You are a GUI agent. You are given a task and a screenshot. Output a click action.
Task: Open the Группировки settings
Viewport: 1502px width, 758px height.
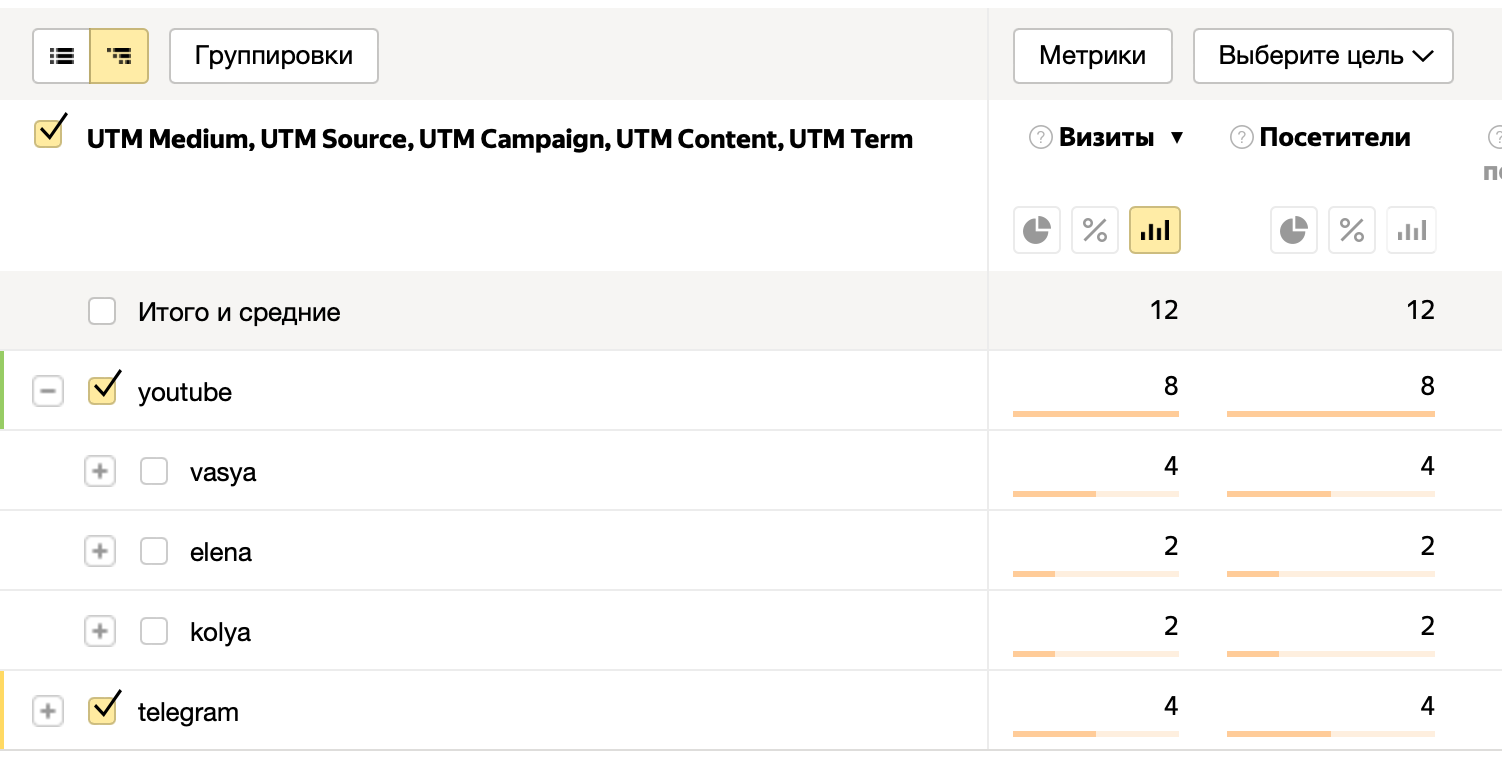pos(273,56)
